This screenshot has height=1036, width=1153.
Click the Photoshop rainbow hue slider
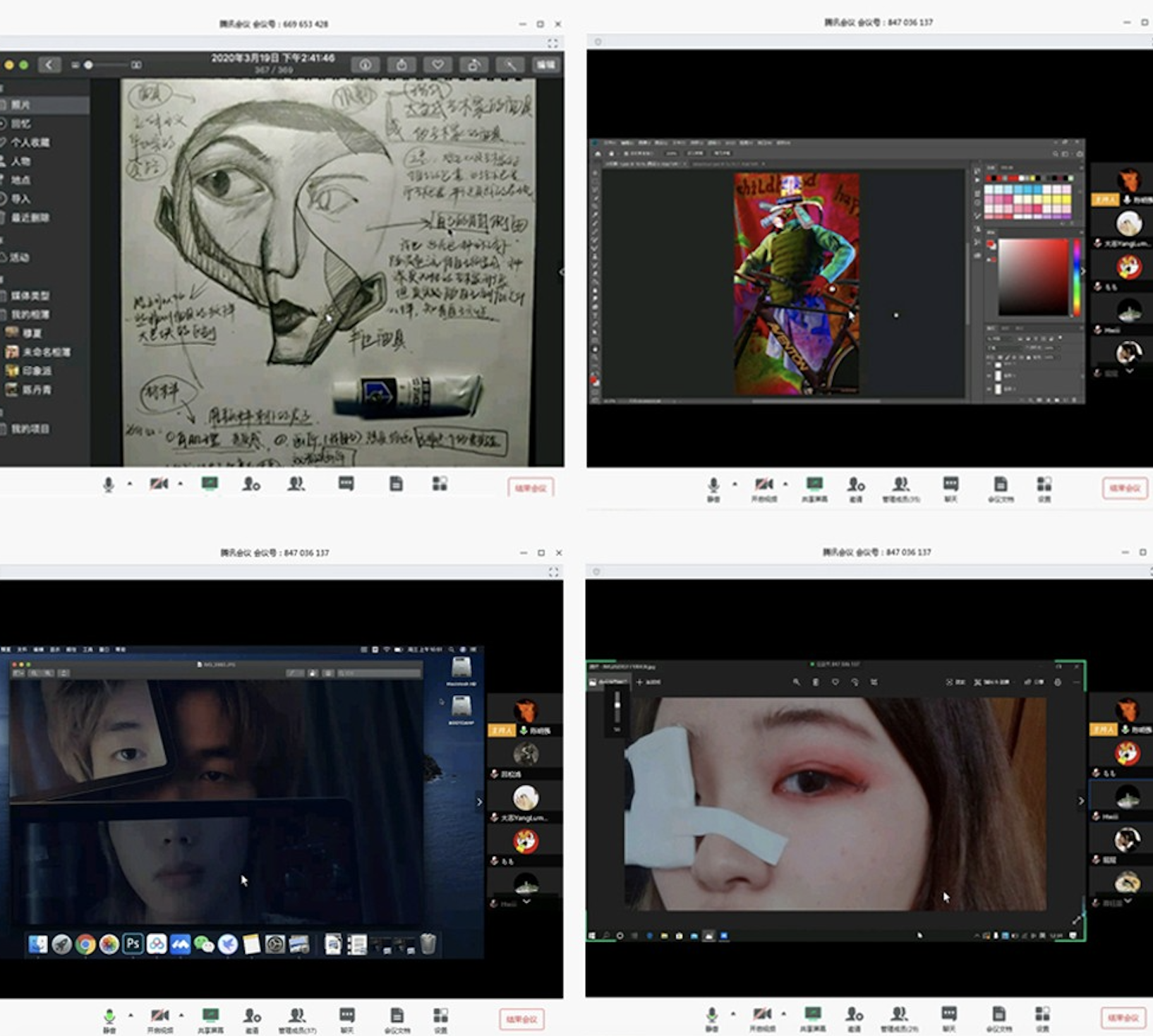(x=1077, y=277)
